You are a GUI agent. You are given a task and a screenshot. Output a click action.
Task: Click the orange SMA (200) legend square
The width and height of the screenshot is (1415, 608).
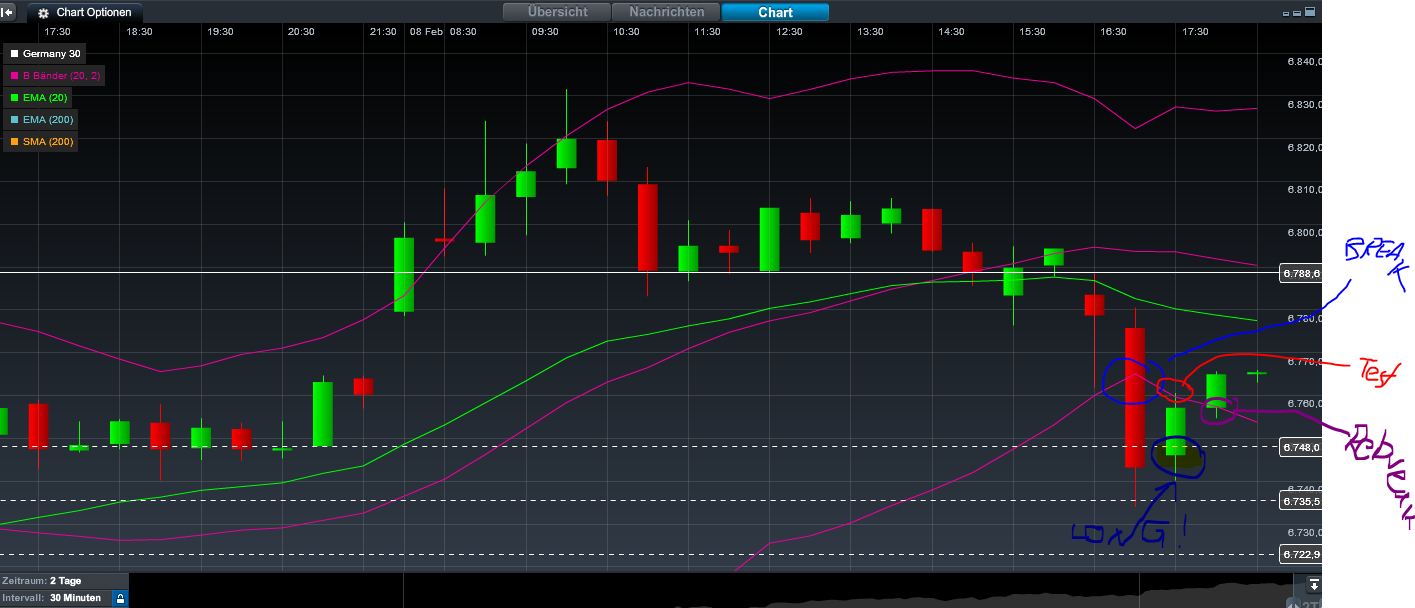click(15, 141)
